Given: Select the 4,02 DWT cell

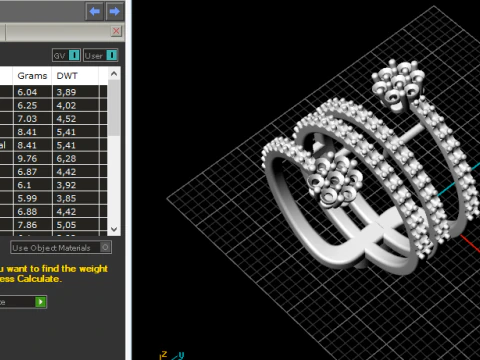Looking at the screenshot, I should tap(76, 105).
